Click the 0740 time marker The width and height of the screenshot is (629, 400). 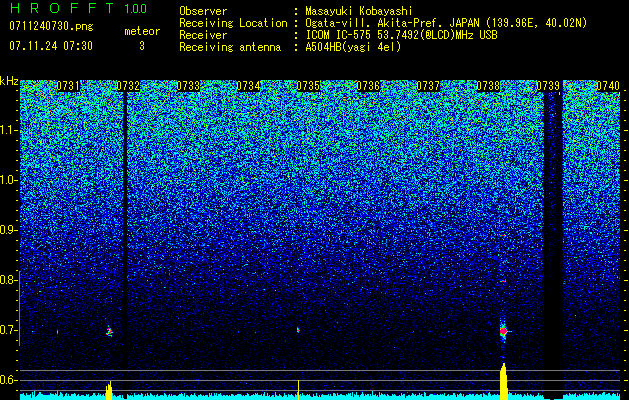tap(608, 86)
